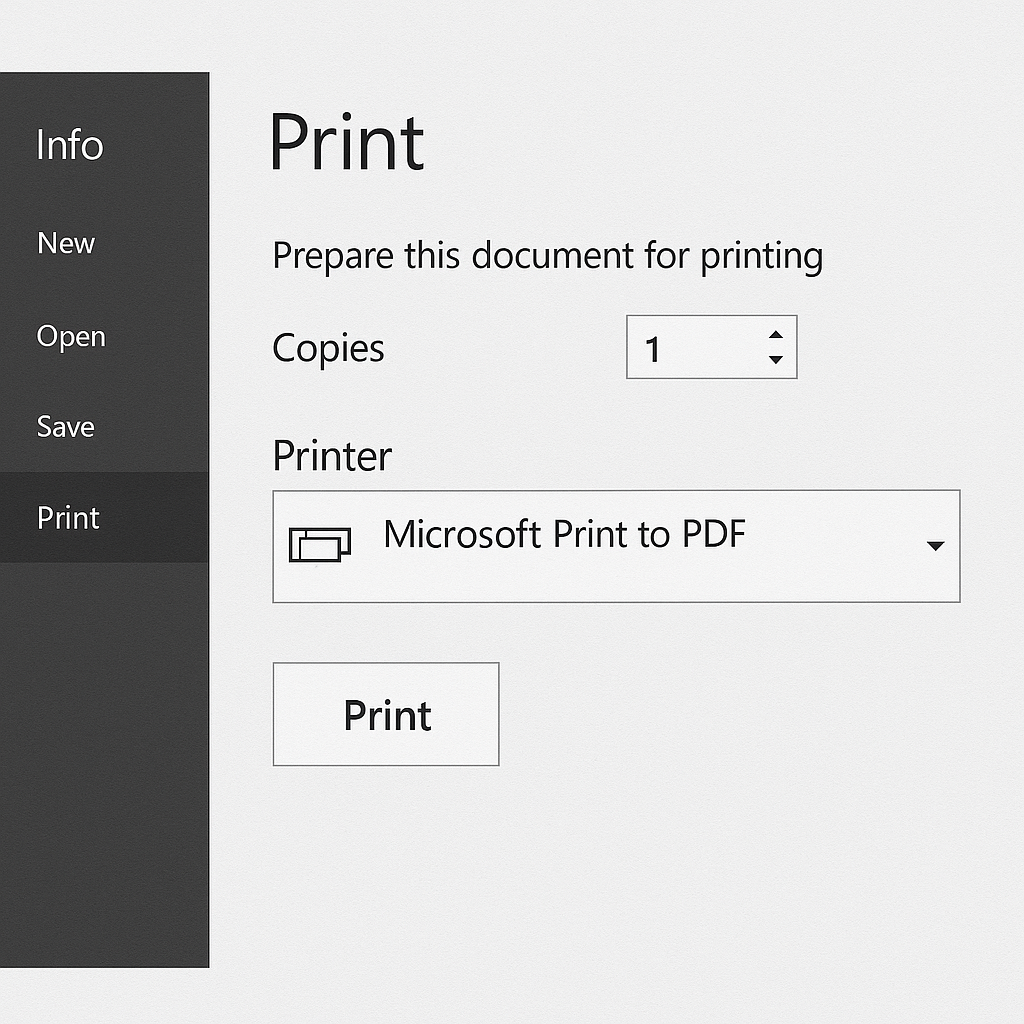The image size is (1024, 1024).
Task: Click the large Print page heading
Action: [x=347, y=142]
